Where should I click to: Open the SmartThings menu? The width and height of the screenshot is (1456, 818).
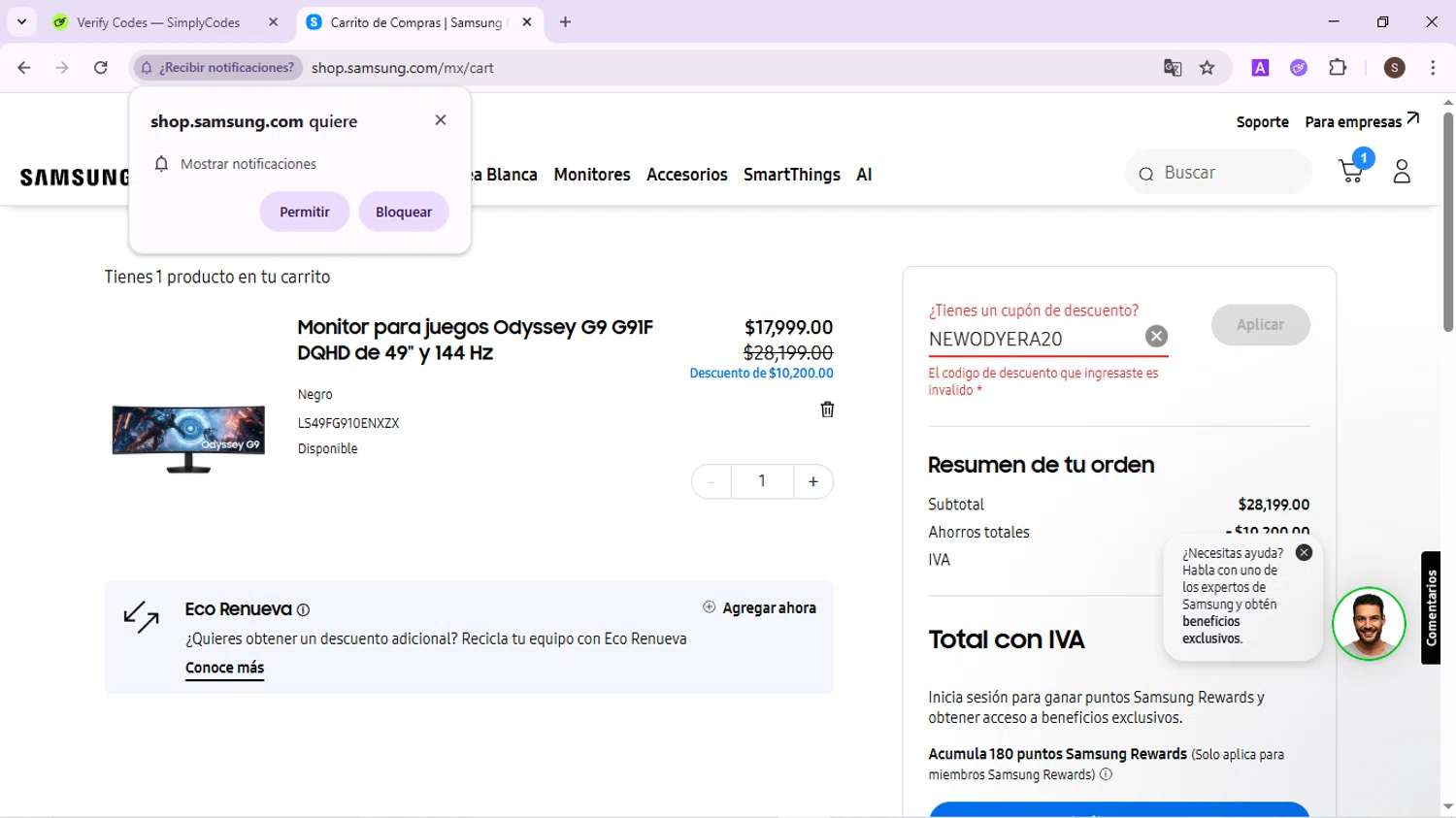[792, 175]
